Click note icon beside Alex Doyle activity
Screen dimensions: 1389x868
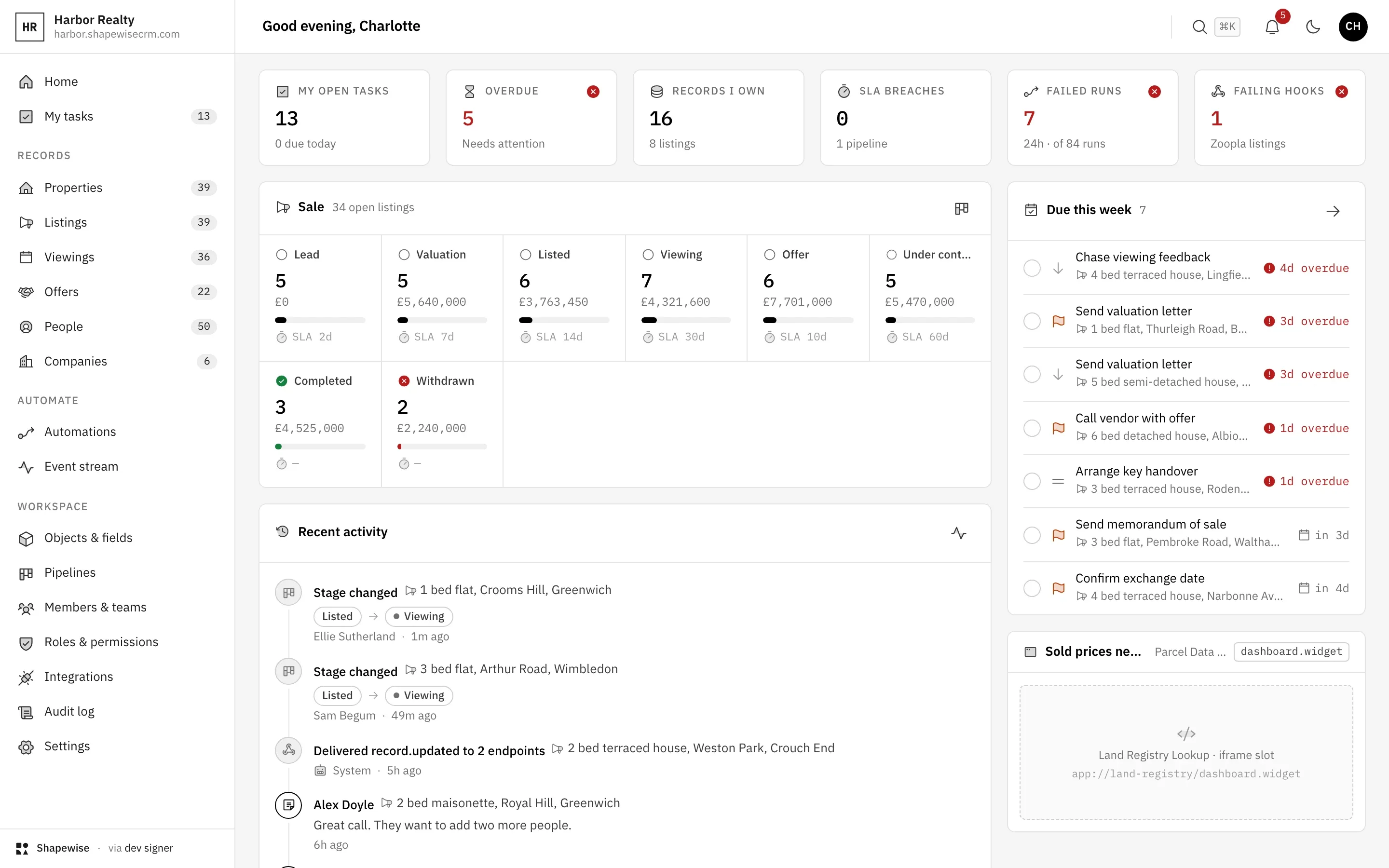coord(289,805)
